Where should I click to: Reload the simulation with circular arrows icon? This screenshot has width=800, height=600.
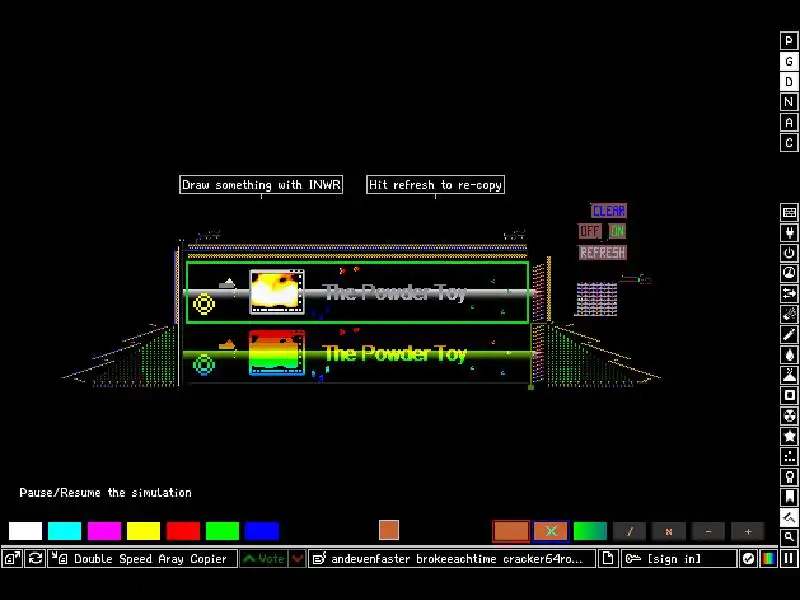pos(35,559)
